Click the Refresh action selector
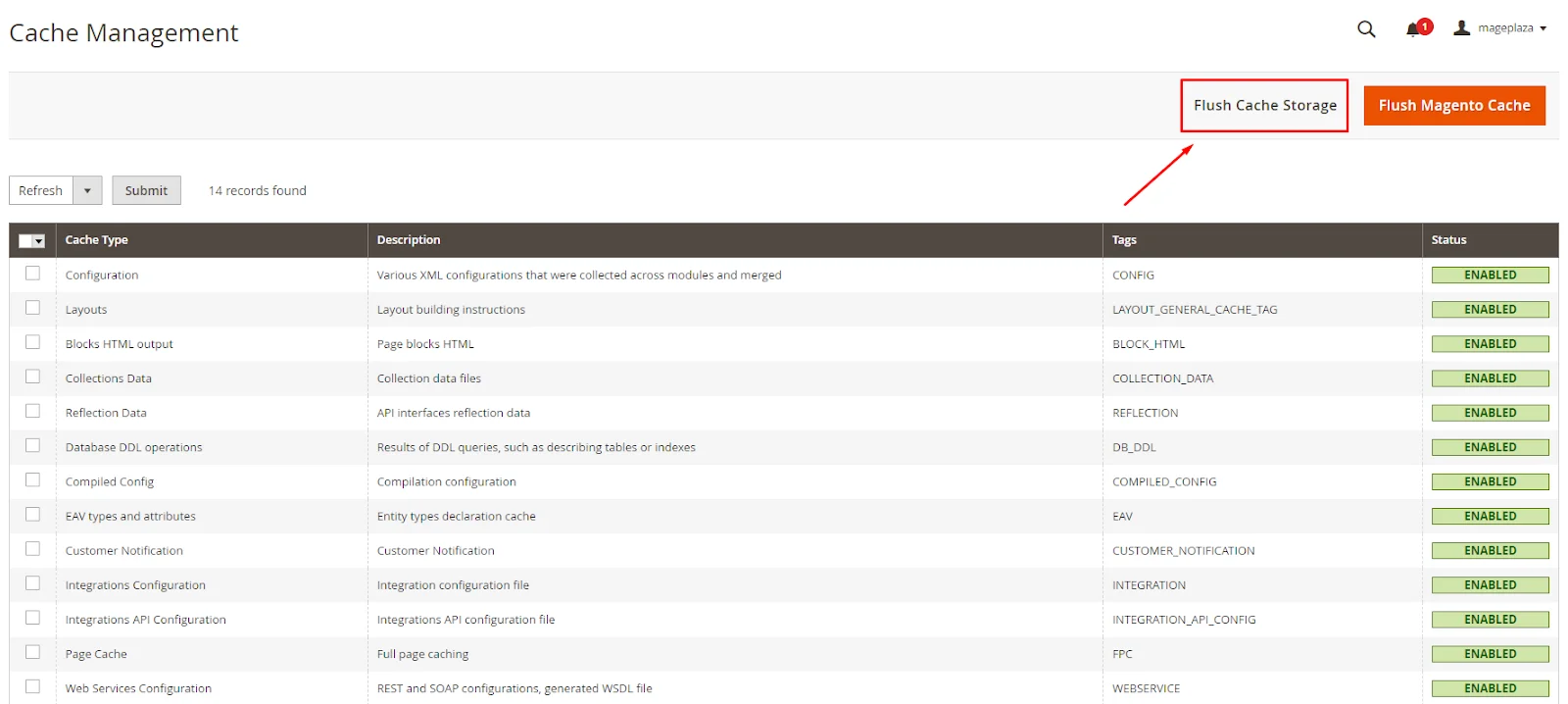The height and width of the screenshot is (704, 1568). (41, 190)
